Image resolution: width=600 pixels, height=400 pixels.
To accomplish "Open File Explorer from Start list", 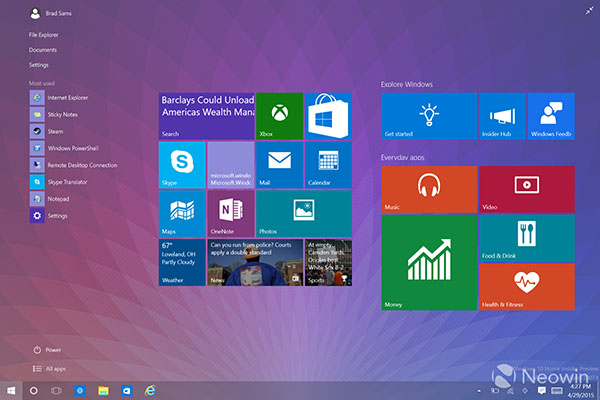I will (x=44, y=35).
